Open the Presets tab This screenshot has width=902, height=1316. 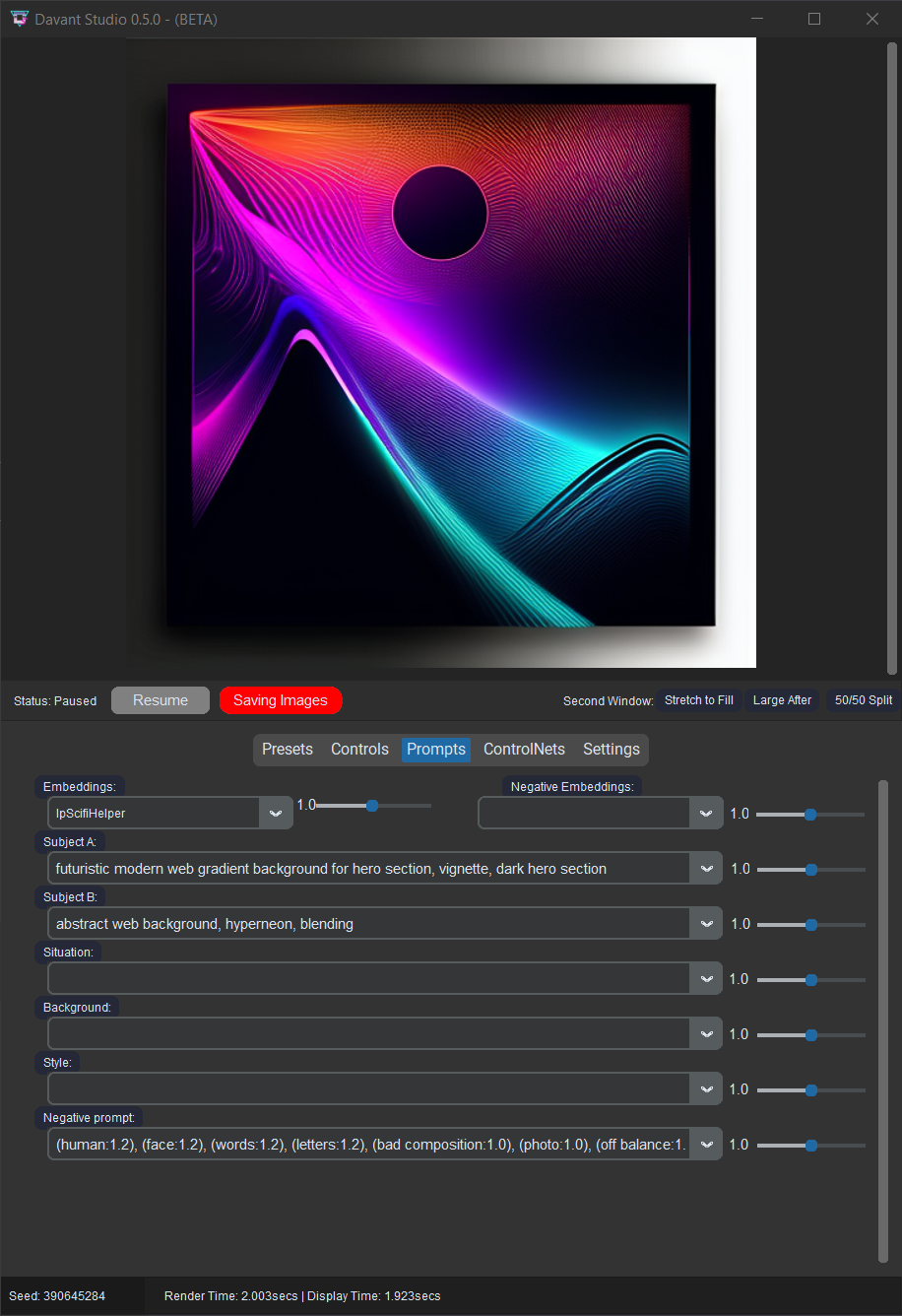(288, 750)
